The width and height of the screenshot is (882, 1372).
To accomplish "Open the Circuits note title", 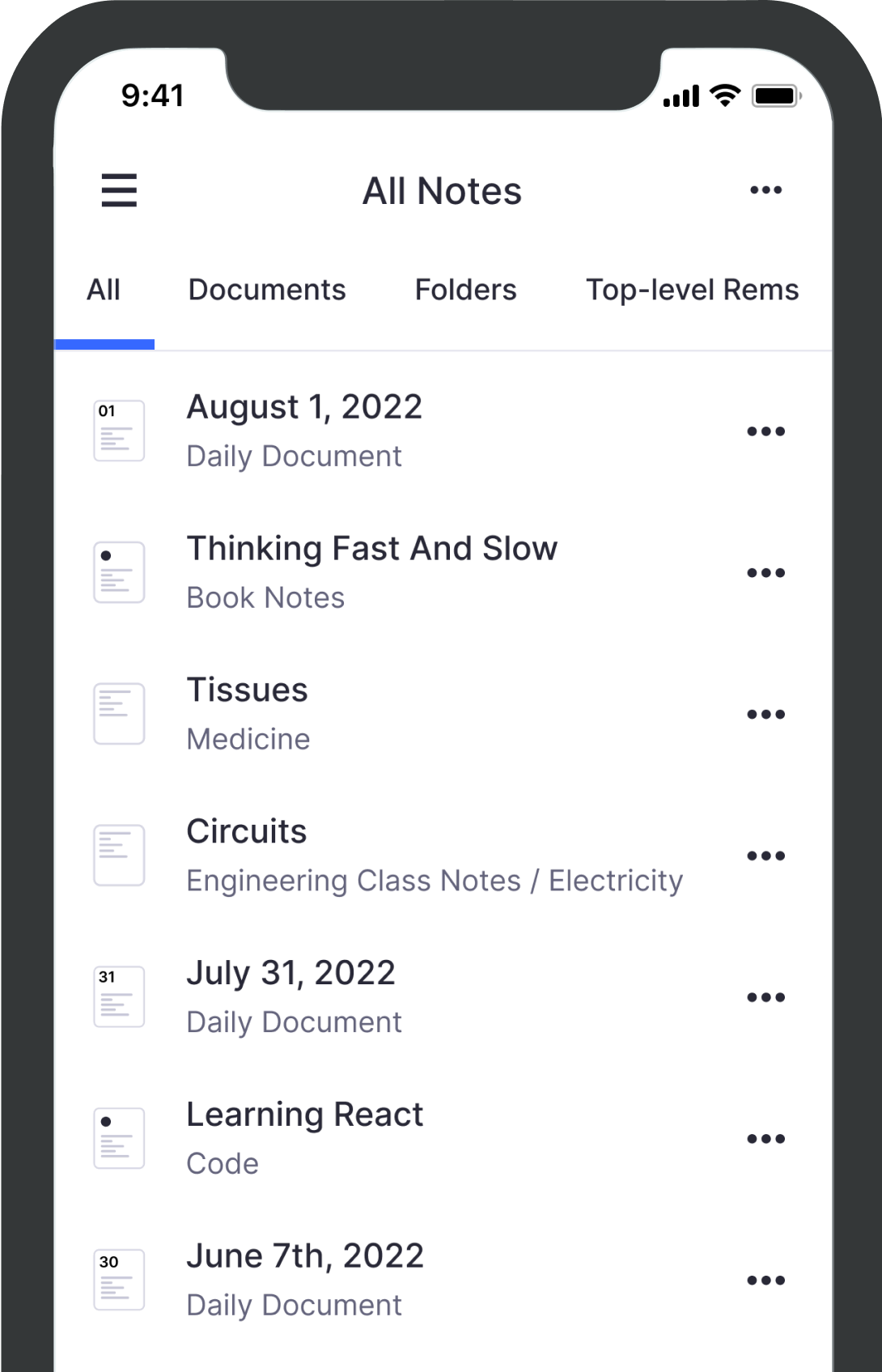I will point(247,831).
